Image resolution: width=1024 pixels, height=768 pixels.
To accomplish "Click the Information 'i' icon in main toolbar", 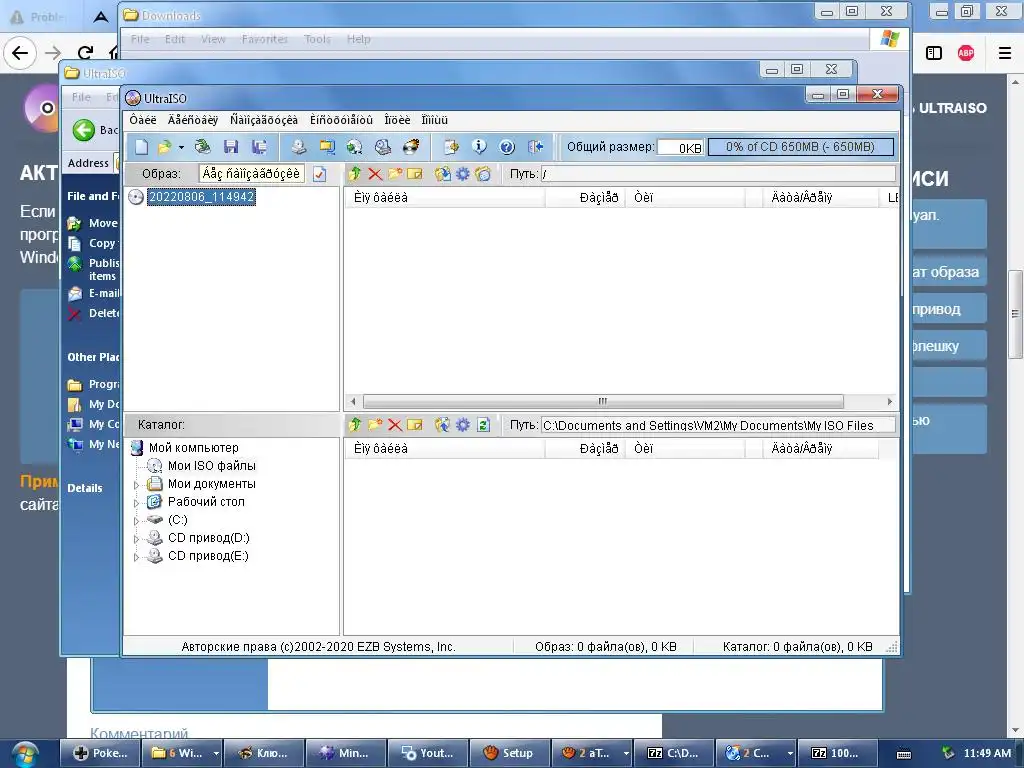I will click(x=479, y=147).
